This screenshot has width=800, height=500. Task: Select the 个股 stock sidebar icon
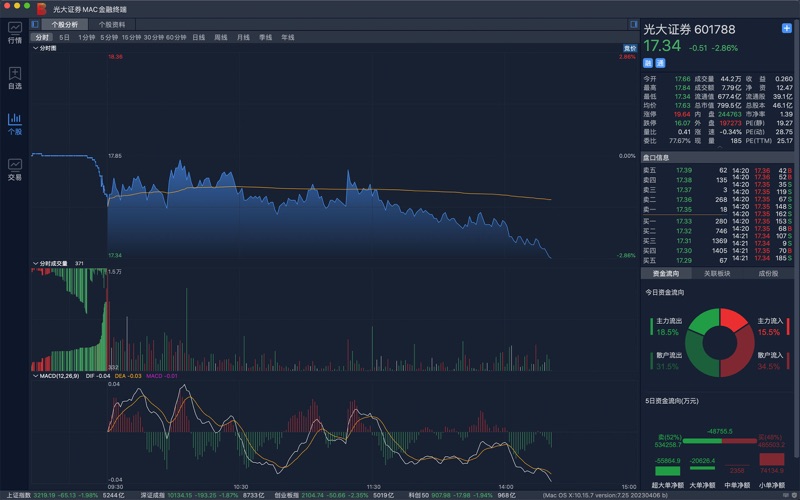pyautogui.click(x=15, y=123)
